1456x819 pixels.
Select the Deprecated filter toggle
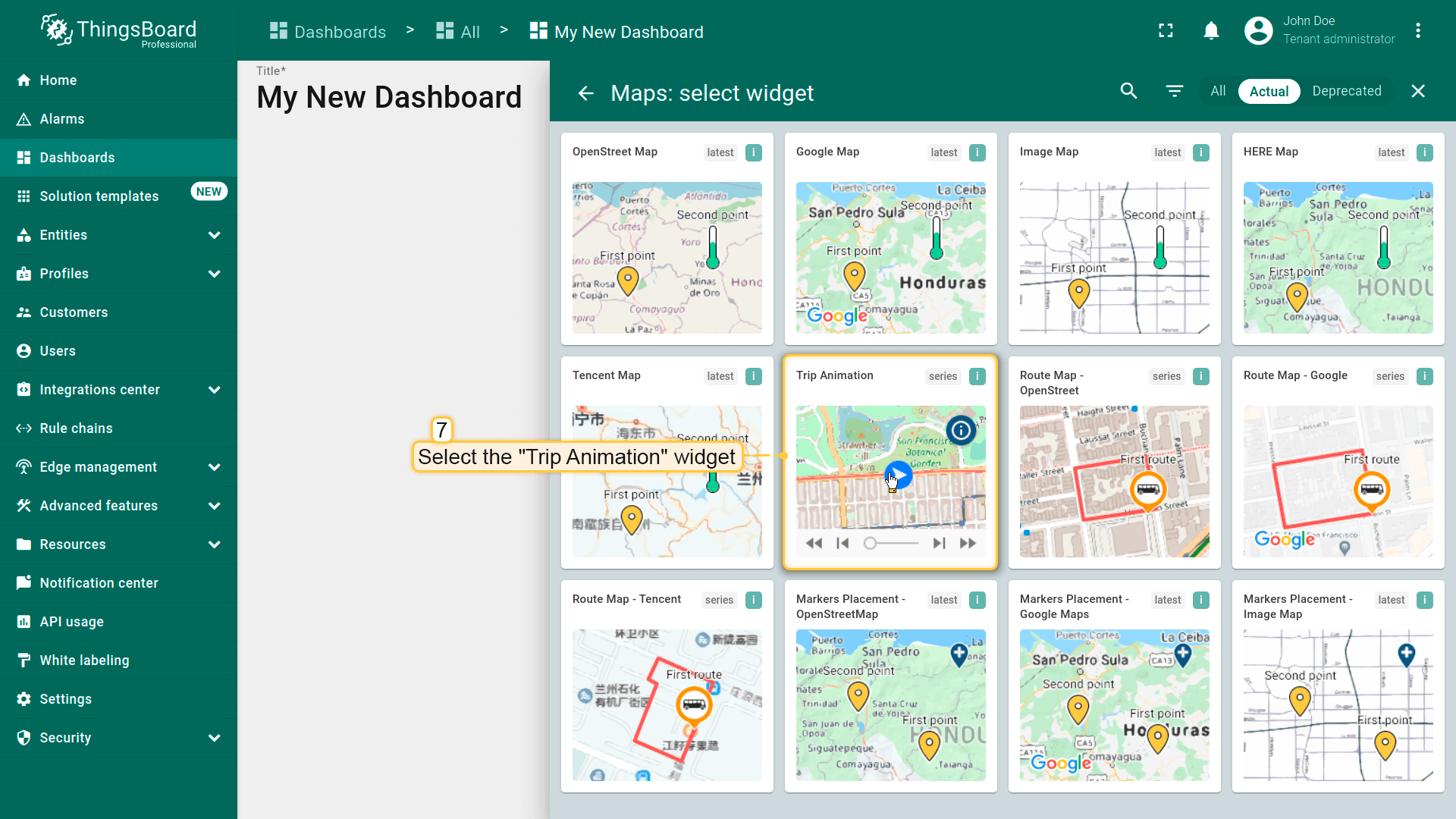pyautogui.click(x=1346, y=91)
